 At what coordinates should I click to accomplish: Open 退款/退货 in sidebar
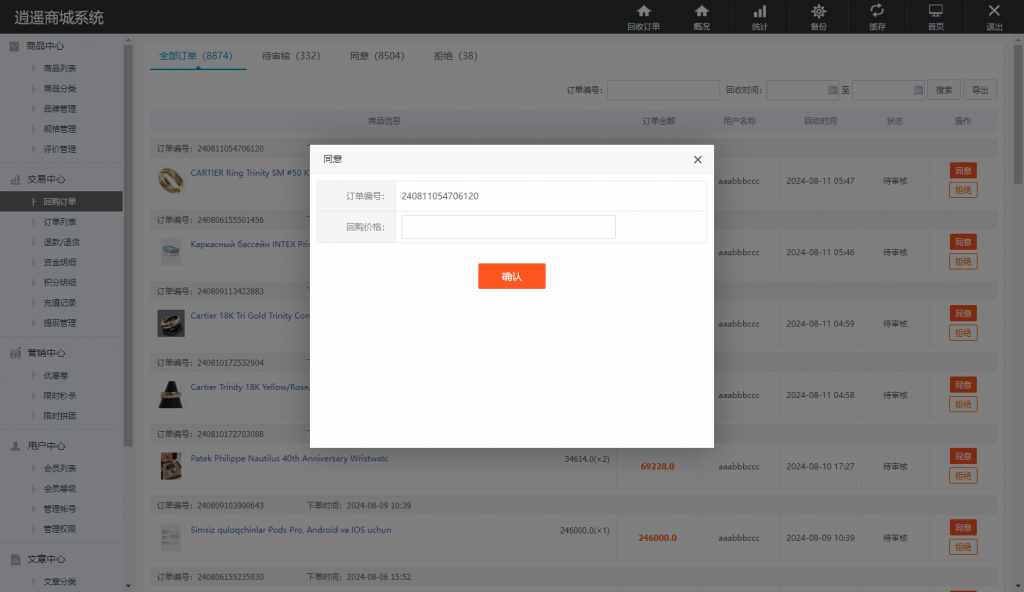click(61, 242)
